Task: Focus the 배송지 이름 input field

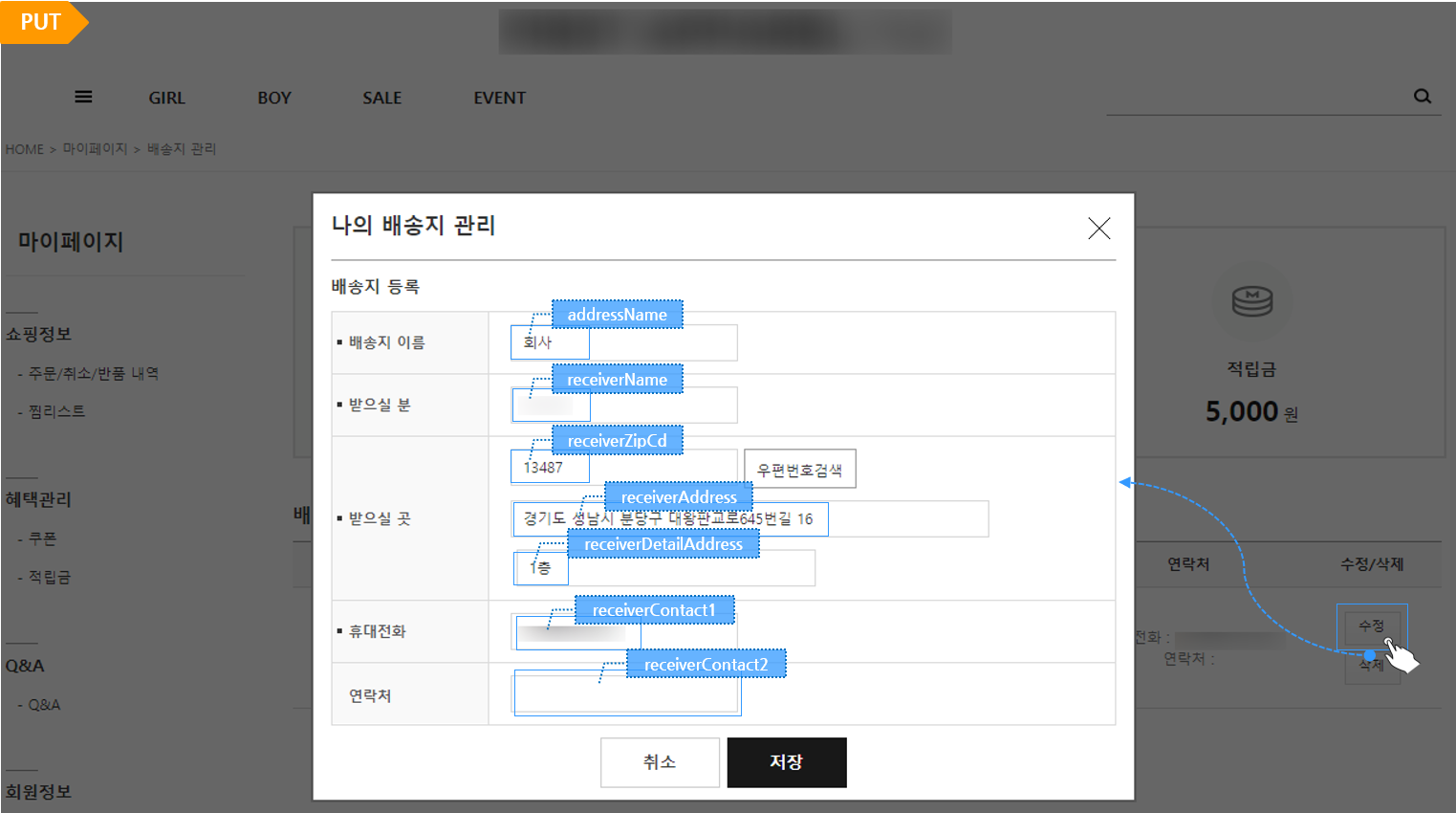Action: coord(624,342)
